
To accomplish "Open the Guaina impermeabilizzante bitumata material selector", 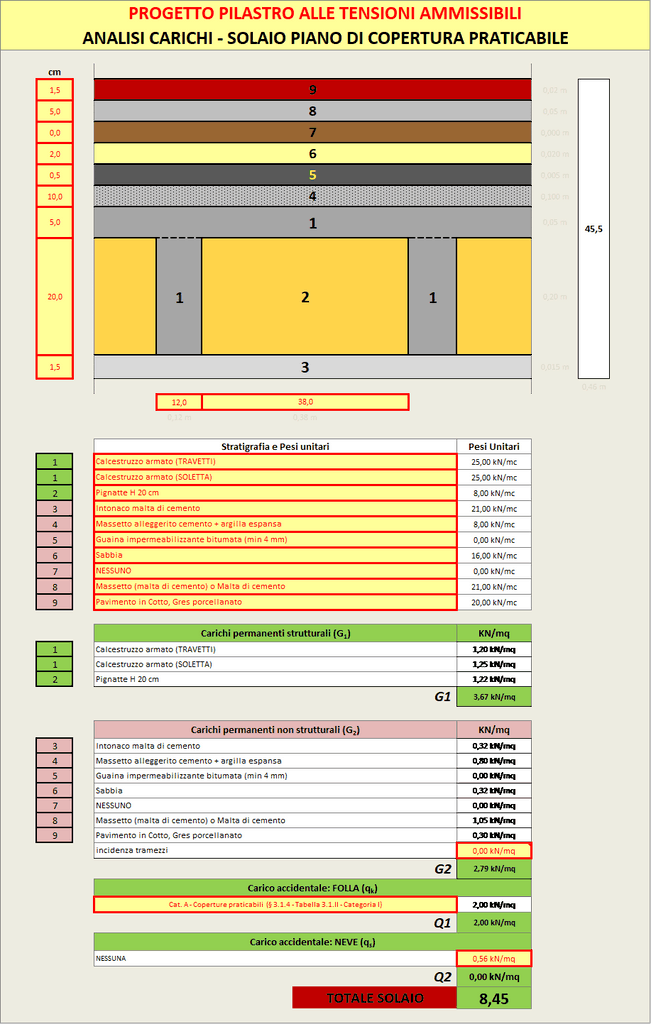I will pyautogui.click(x=275, y=539).
